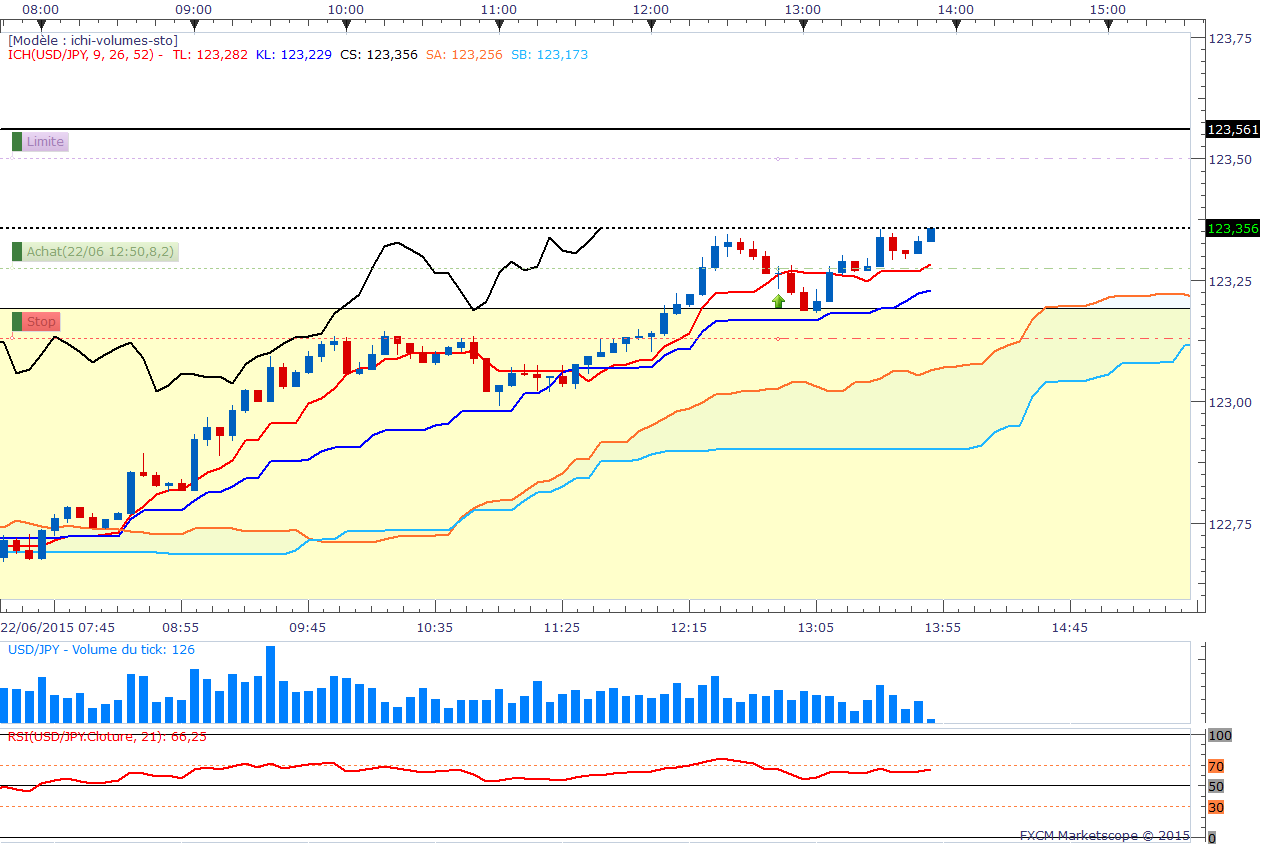The height and width of the screenshot is (844, 1263).
Task: Click the 11:25 bottom axis label
Action: [x=562, y=628]
